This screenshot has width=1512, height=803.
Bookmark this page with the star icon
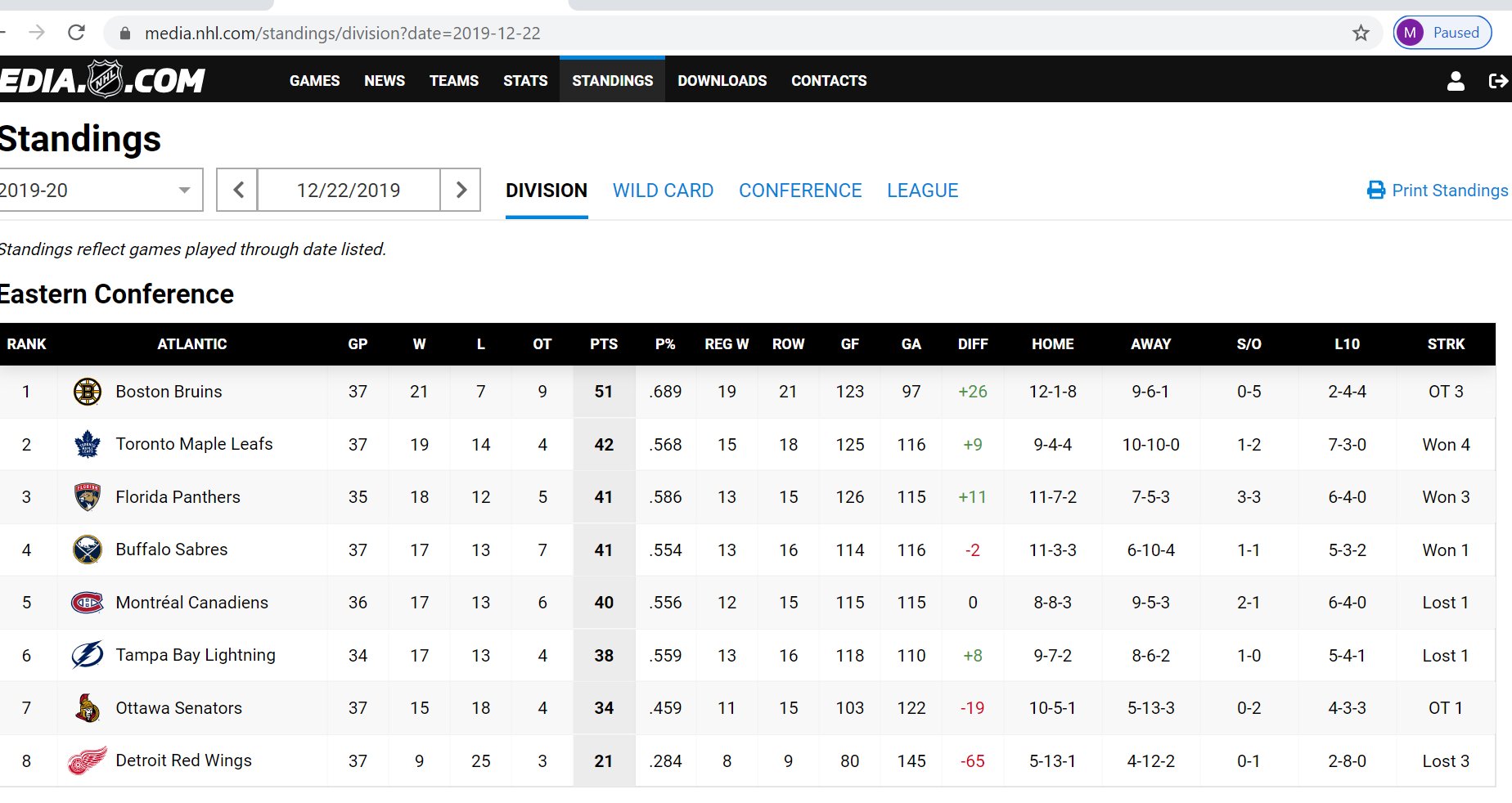coord(1361,33)
